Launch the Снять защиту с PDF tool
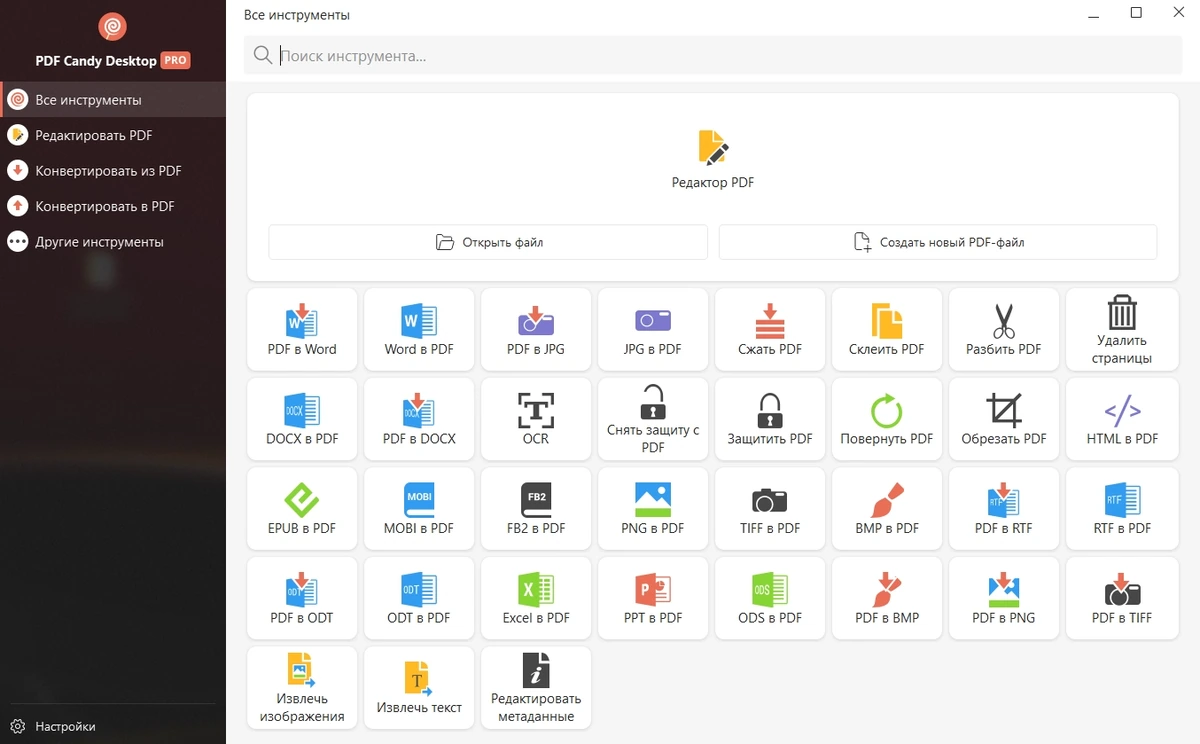 [x=653, y=419]
